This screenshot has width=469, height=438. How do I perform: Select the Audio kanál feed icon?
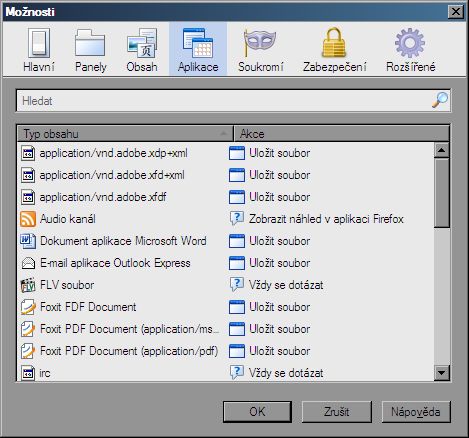[x=28, y=219]
